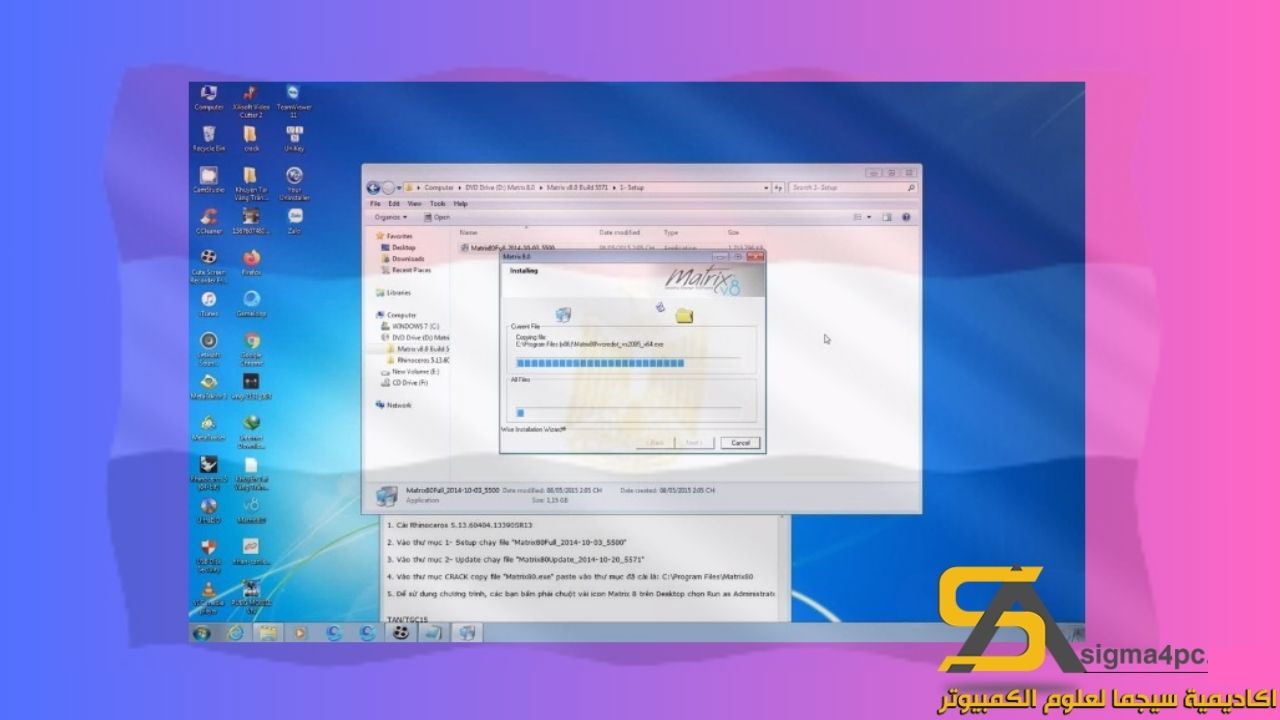
Task: Open Windows Explorer taskbar button
Action: [268, 633]
